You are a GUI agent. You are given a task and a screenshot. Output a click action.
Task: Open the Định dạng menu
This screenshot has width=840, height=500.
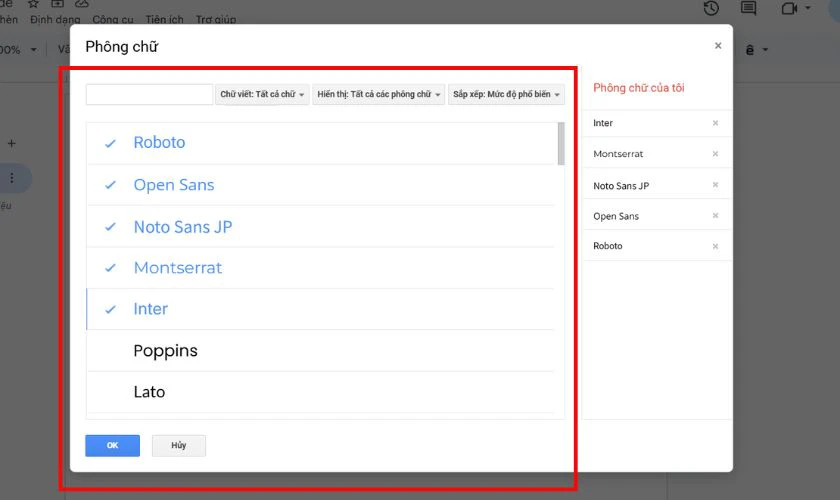pyautogui.click(x=55, y=20)
